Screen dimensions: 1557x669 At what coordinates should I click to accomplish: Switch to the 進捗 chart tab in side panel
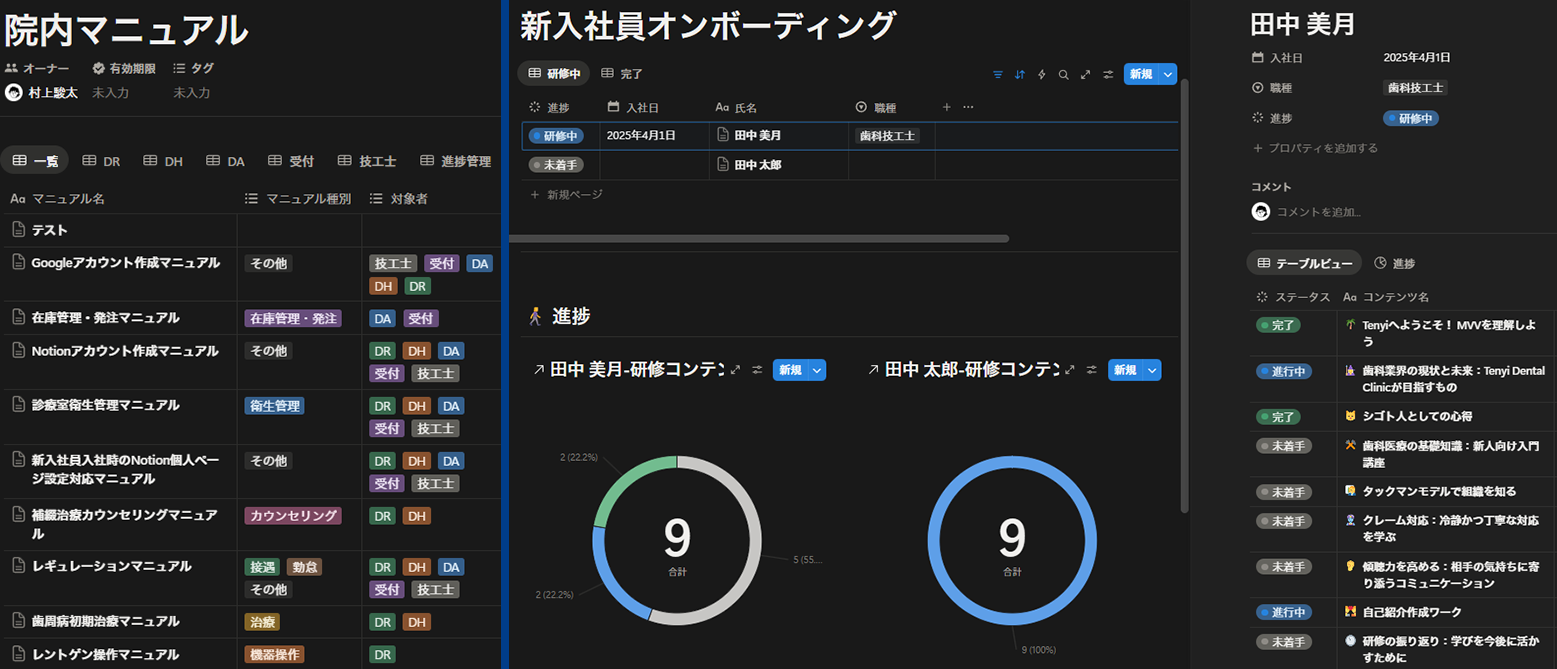tap(1395, 263)
